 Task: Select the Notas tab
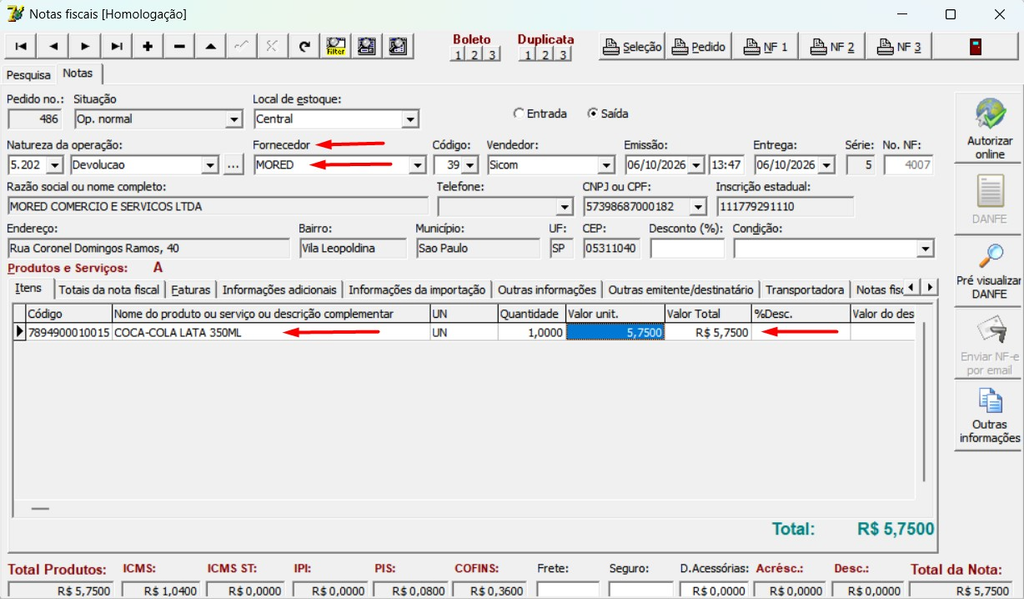(x=78, y=73)
